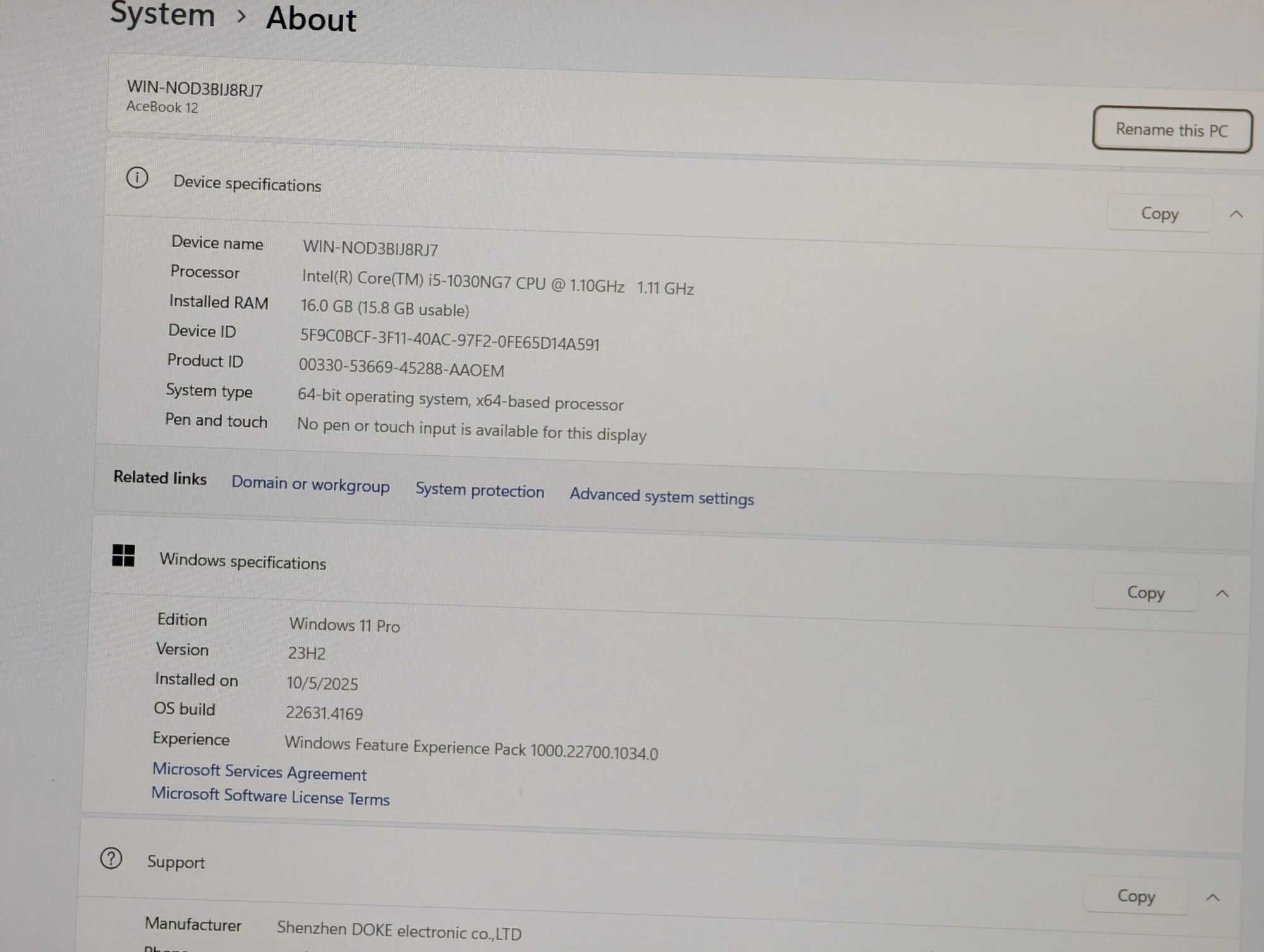Click the Windows Feature Experience Pack value
Screen dimensions: 1264x952
tap(471, 748)
